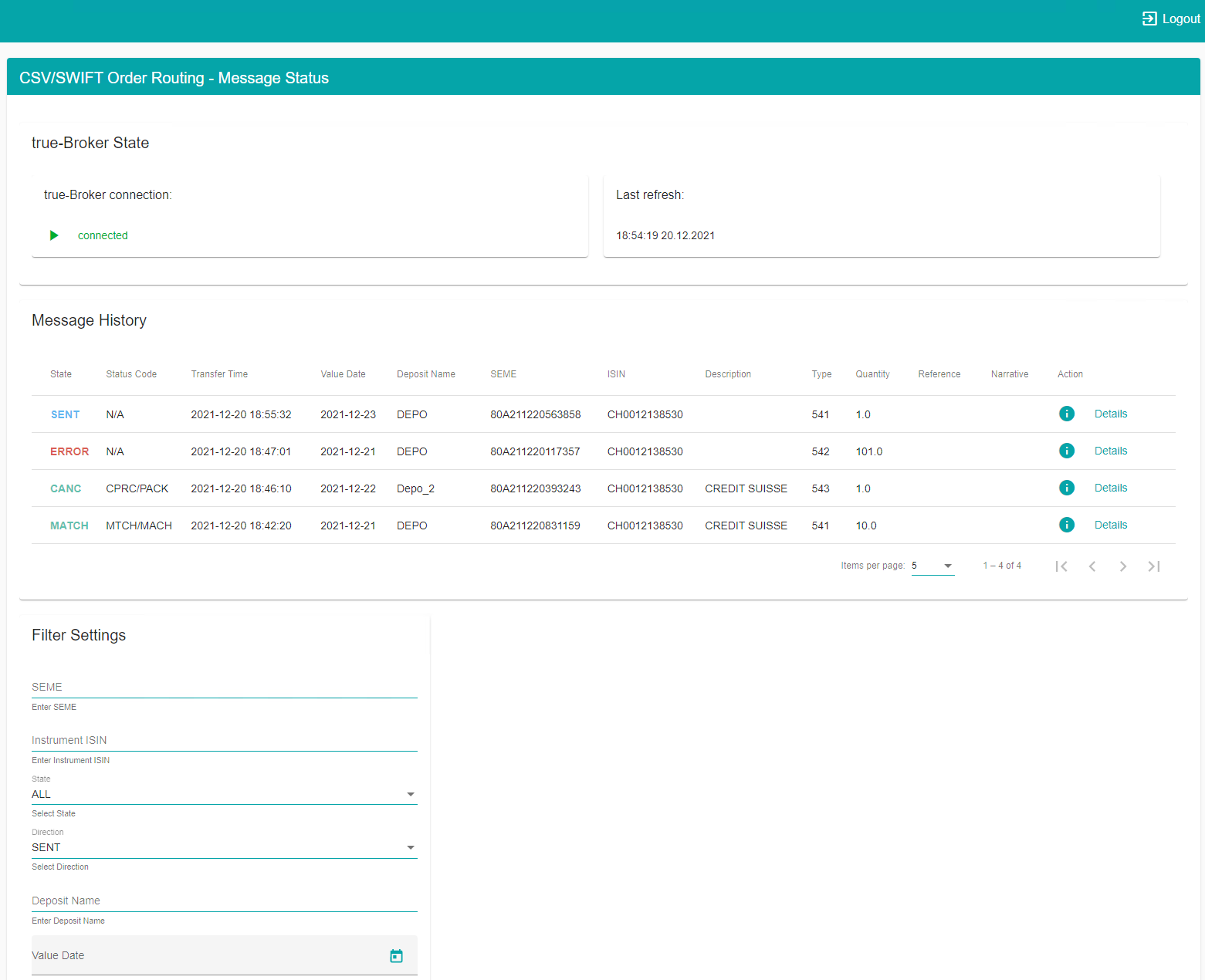Screen dimensions: 1205x980
Task: Click the last refresh time 18:54:19 20.12.2021
Action: pos(665,235)
